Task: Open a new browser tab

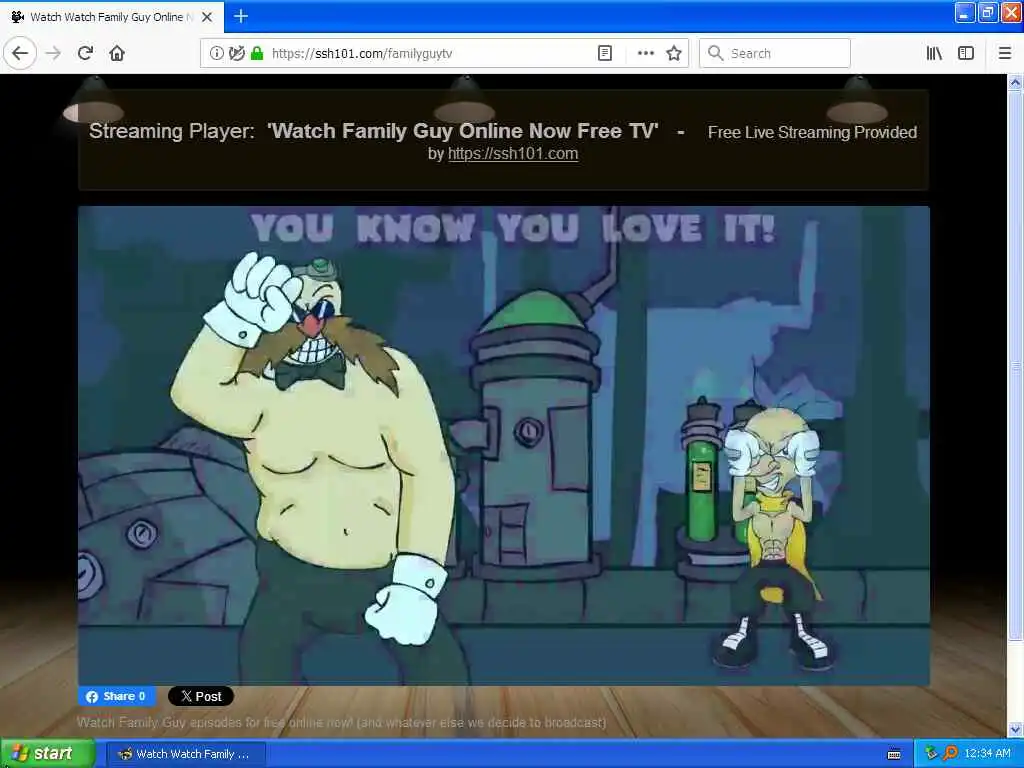Action: [241, 16]
